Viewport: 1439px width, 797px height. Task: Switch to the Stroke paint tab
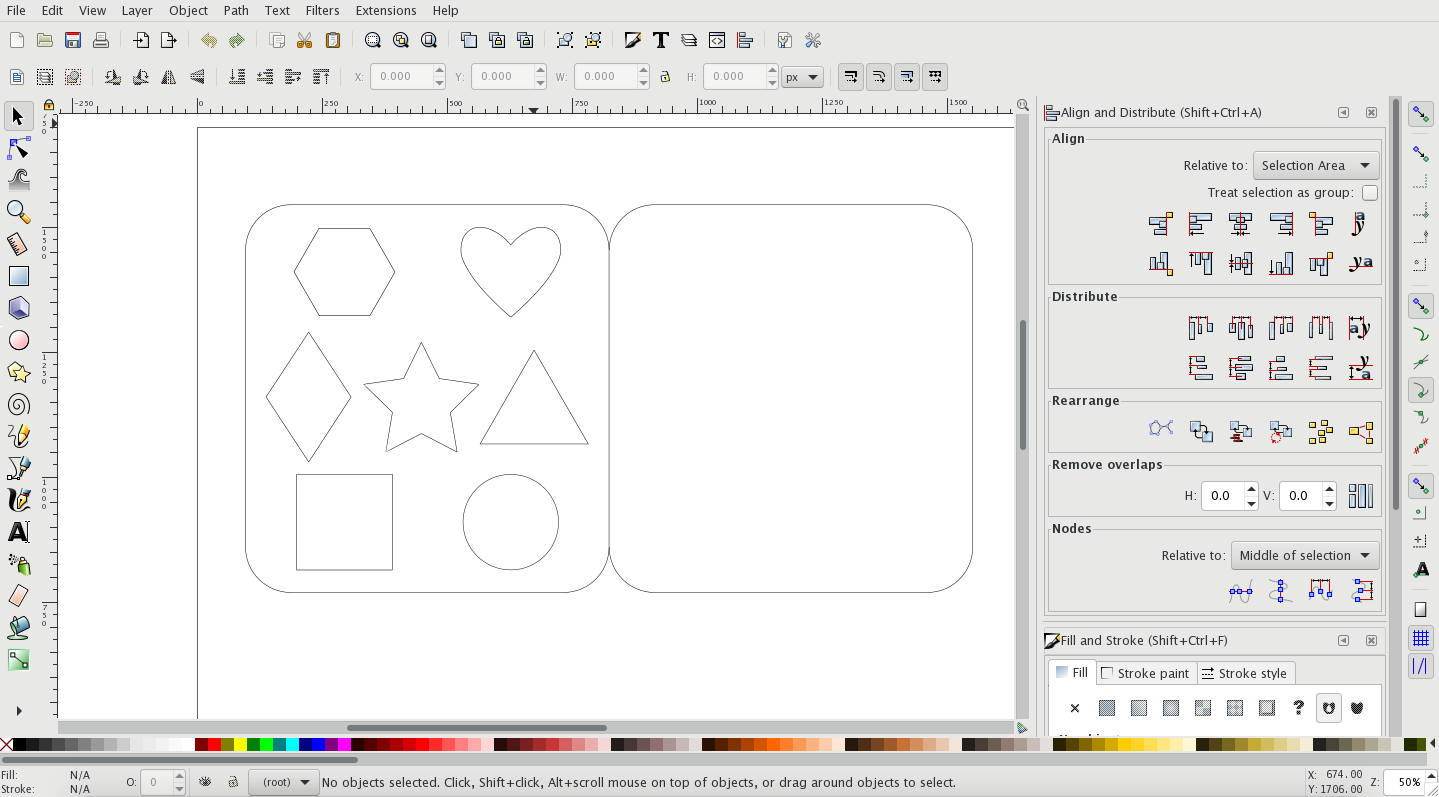pyautogui.click(x=1145, y=673)
